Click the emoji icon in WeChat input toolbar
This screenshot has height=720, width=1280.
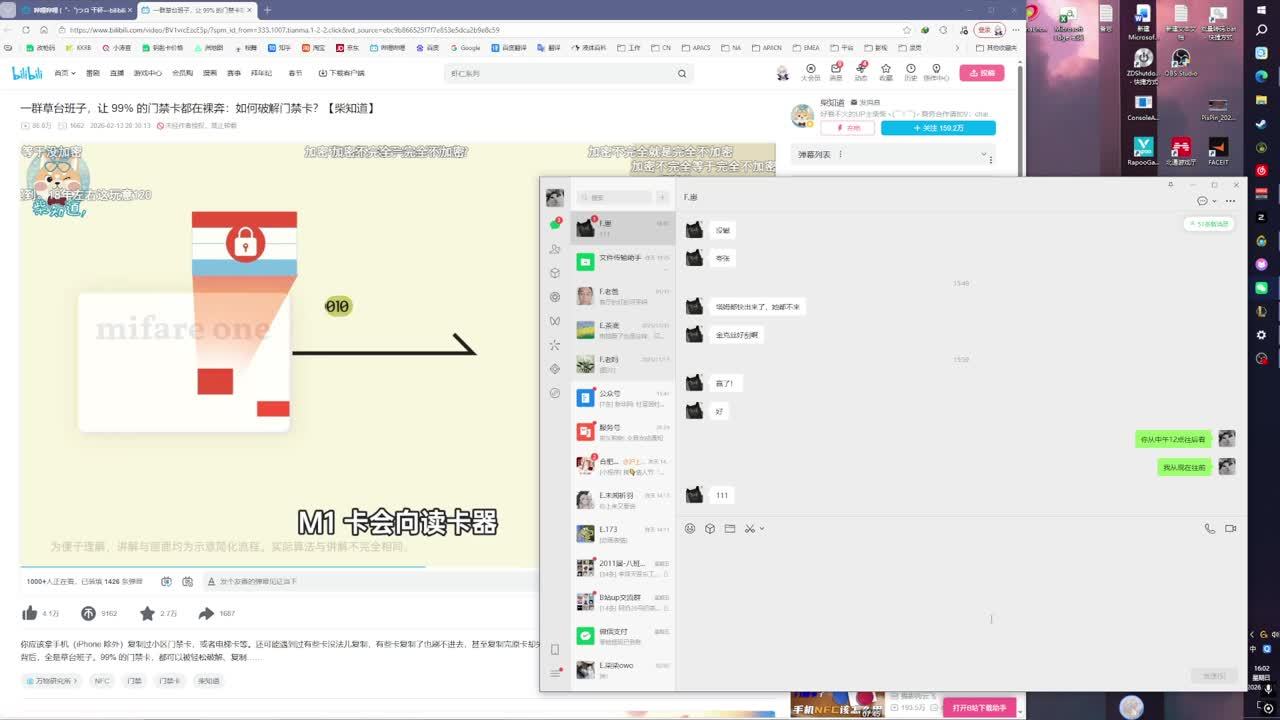click(690, 528)
